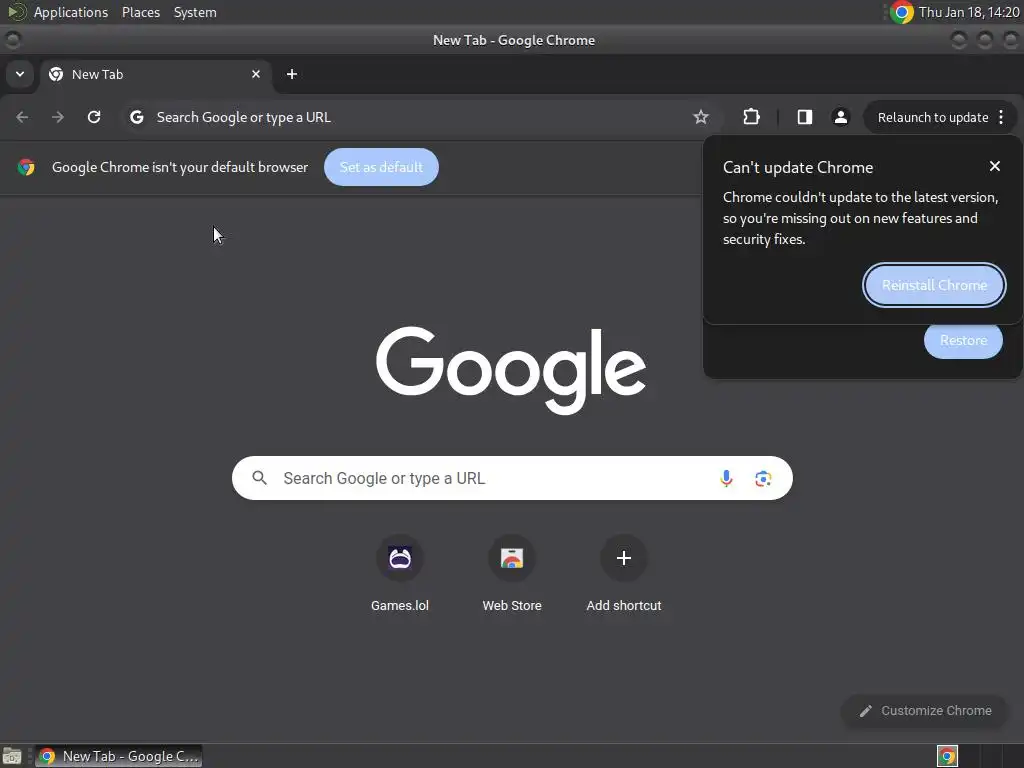This screenshot has width=1024, height=768.
Task: Click the window menu button in title bar
Action: point(12,40)
